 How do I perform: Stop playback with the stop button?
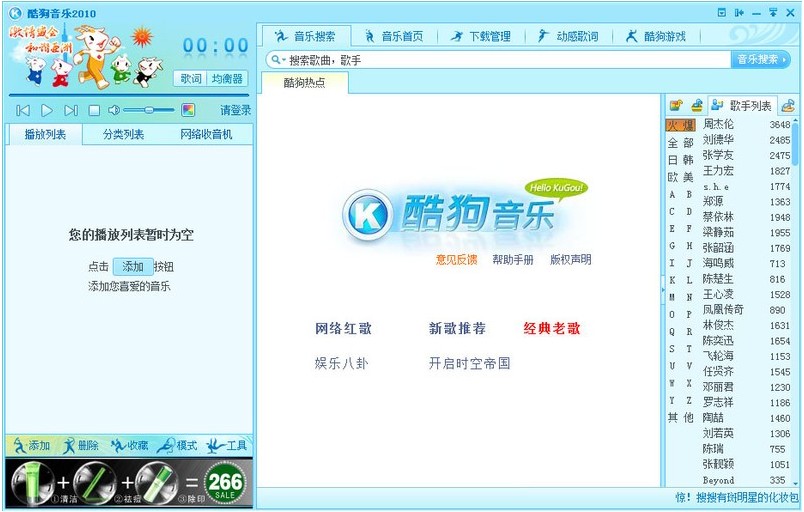[94, 110]
